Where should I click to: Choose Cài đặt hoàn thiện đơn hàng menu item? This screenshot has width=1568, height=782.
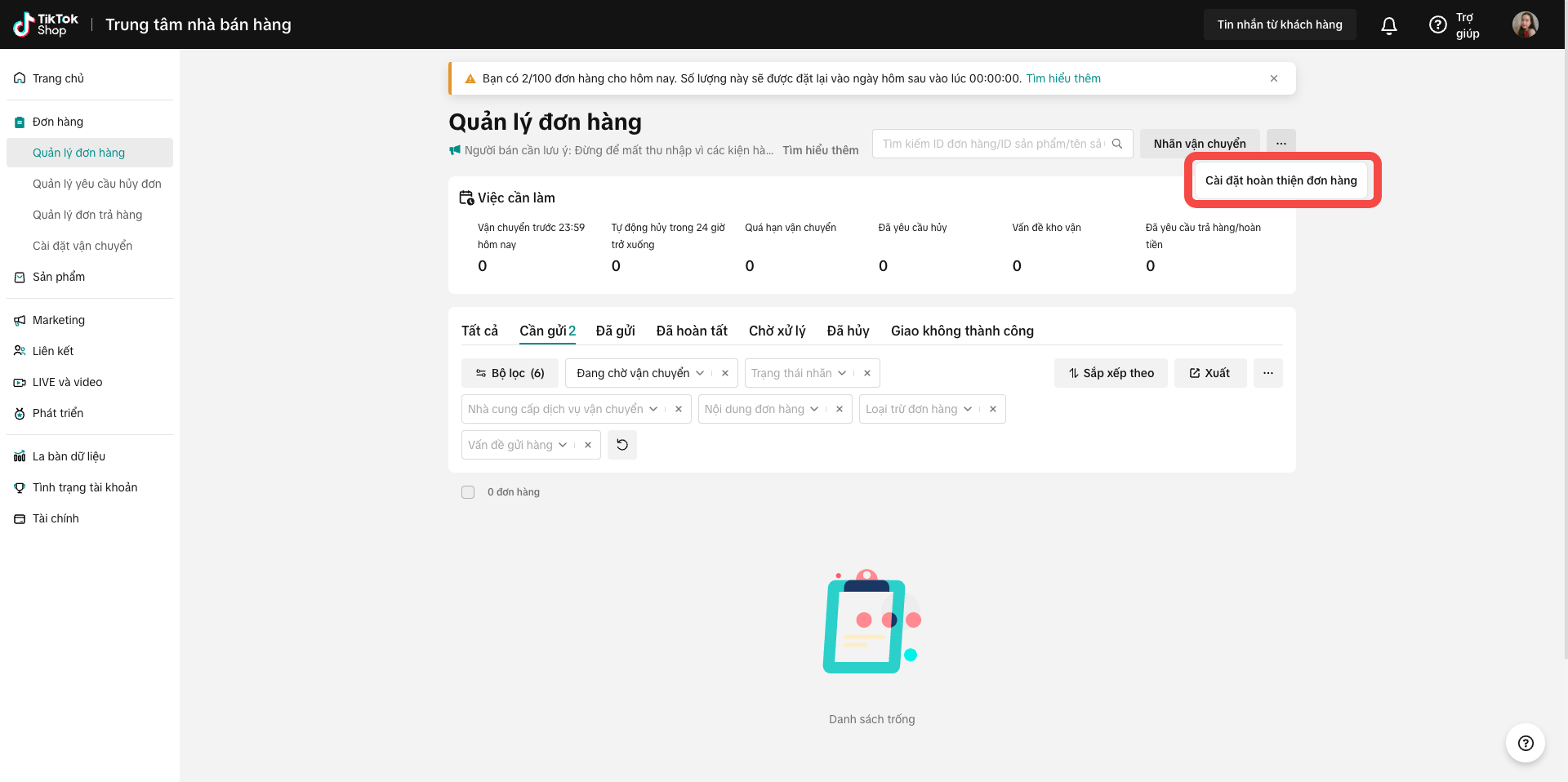click(x=1281, y=180)
